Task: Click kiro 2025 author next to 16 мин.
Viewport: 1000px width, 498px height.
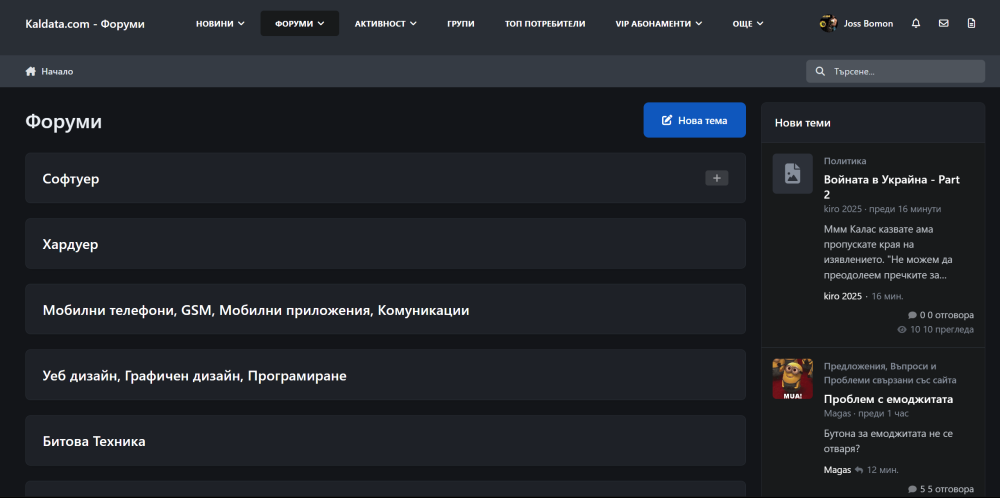Action: [x=842, y=296]
